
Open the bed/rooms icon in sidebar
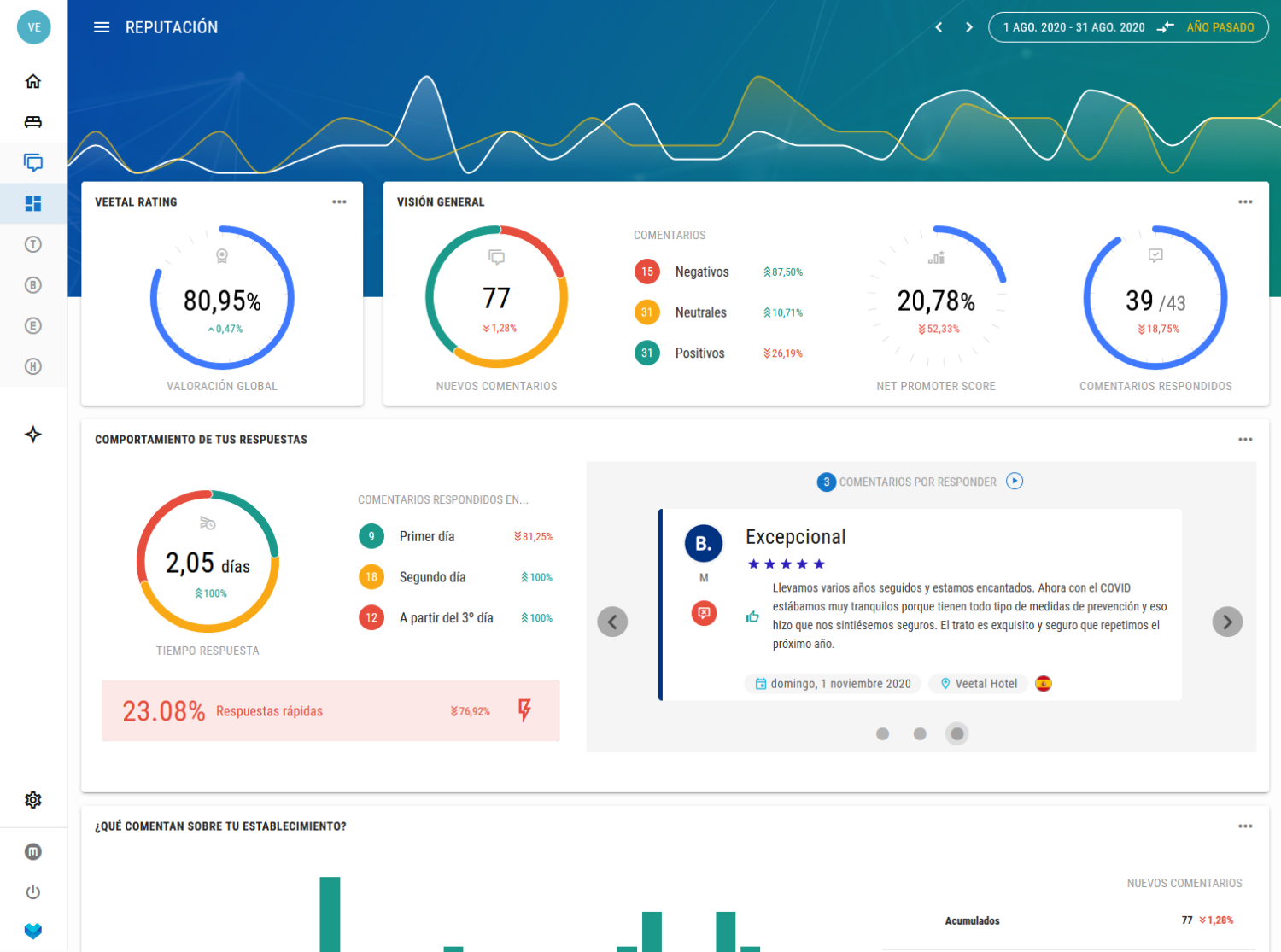33,122
